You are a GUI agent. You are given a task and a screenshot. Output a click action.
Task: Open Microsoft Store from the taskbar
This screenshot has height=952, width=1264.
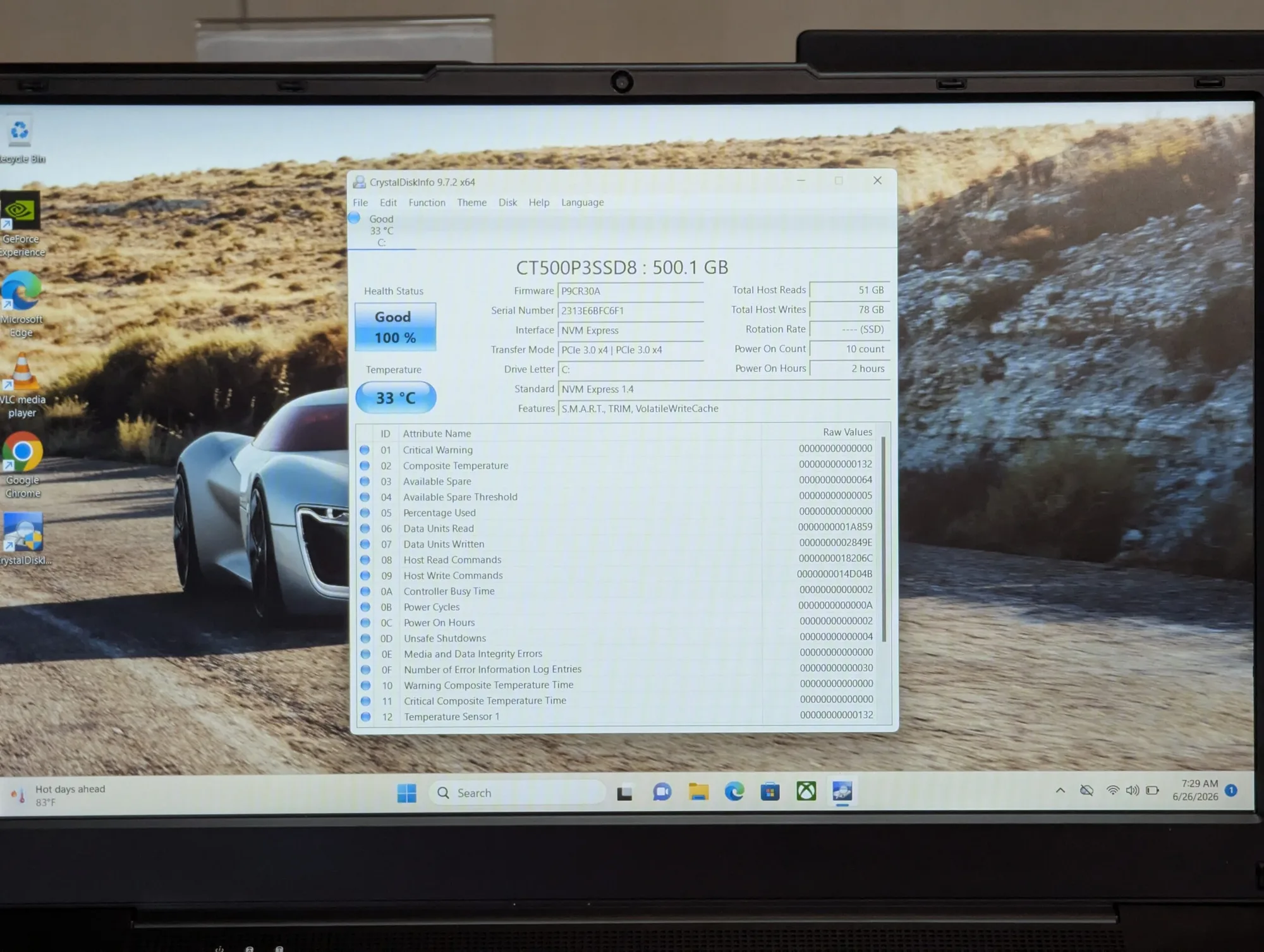click(x=770, y=791)
